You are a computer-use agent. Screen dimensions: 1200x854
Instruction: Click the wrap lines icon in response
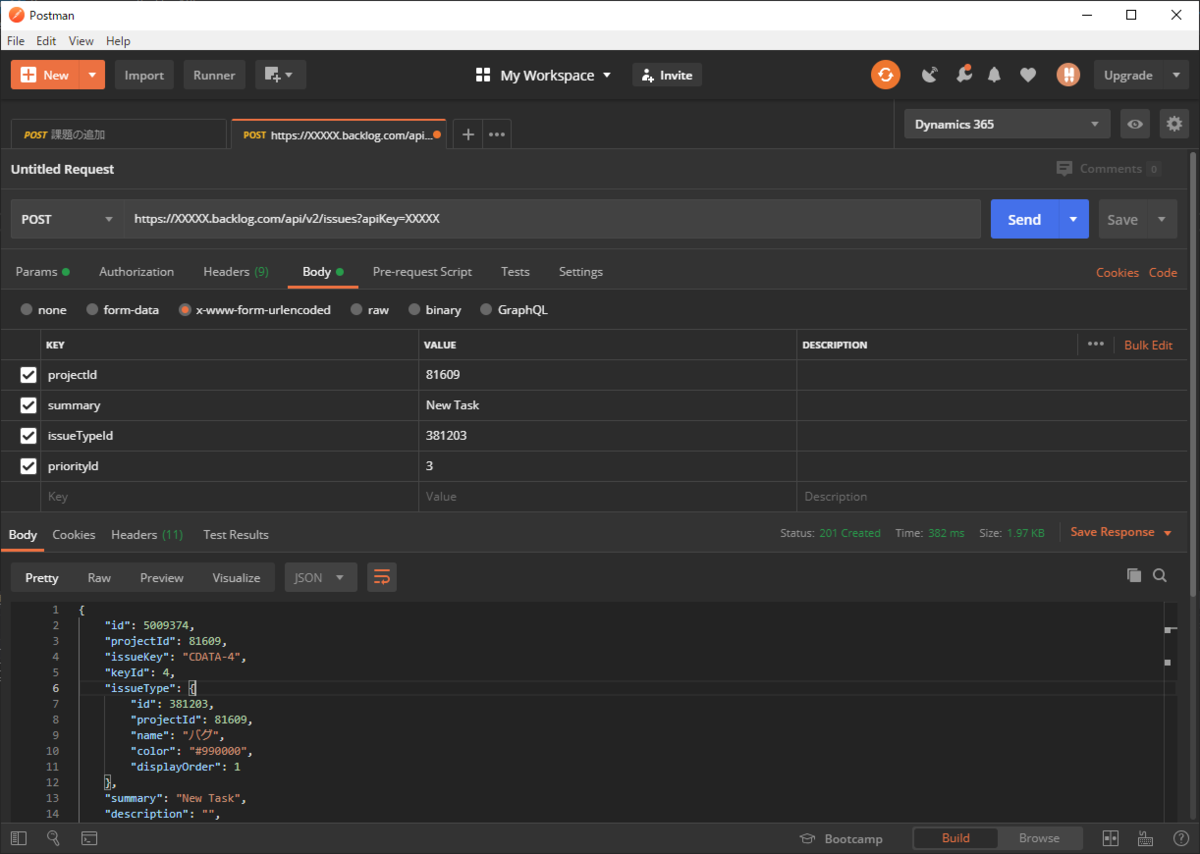[x=381, y=577]
